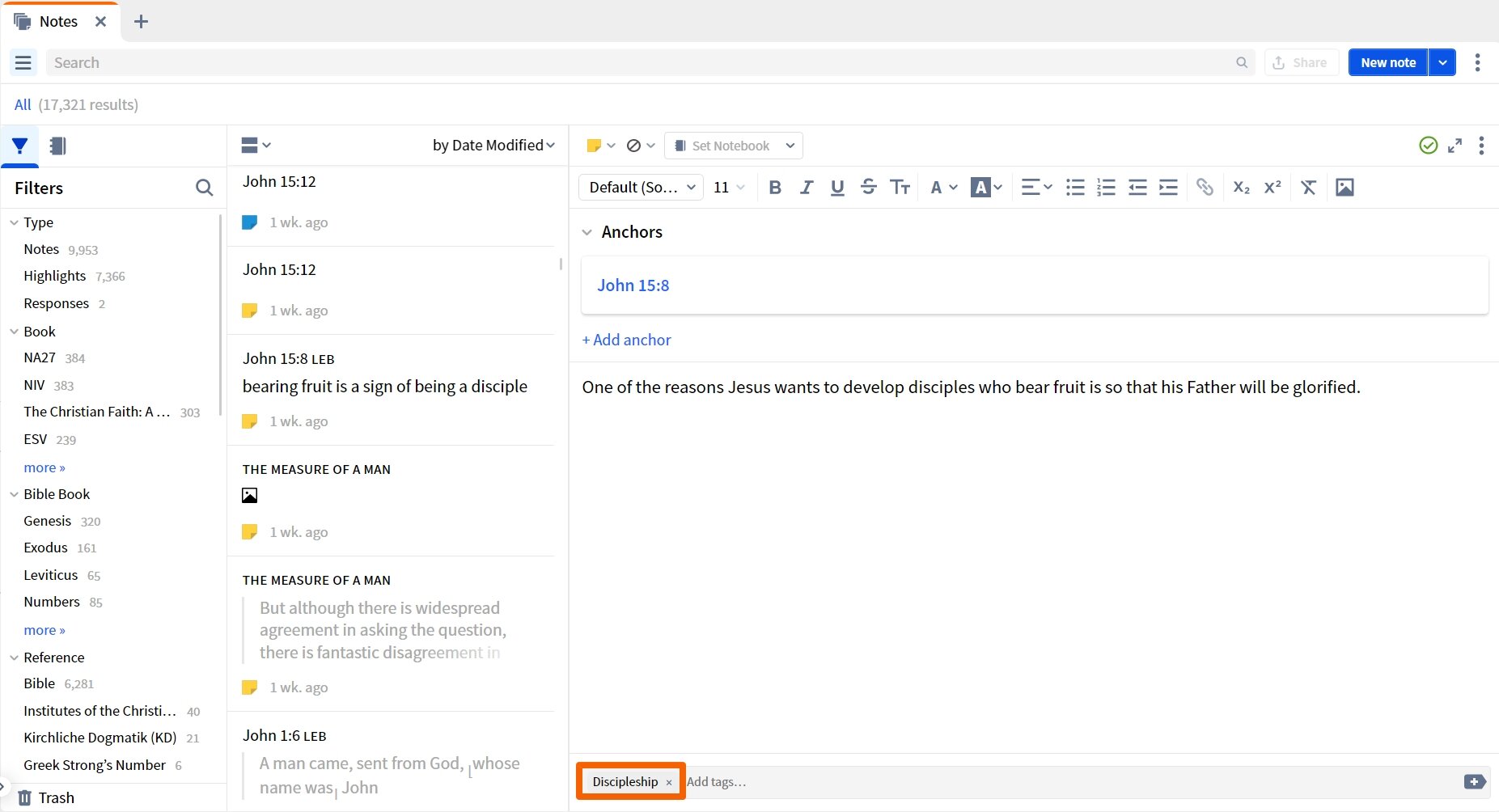Insert a numbered list
The image size is (1499, 812).
1106,187
